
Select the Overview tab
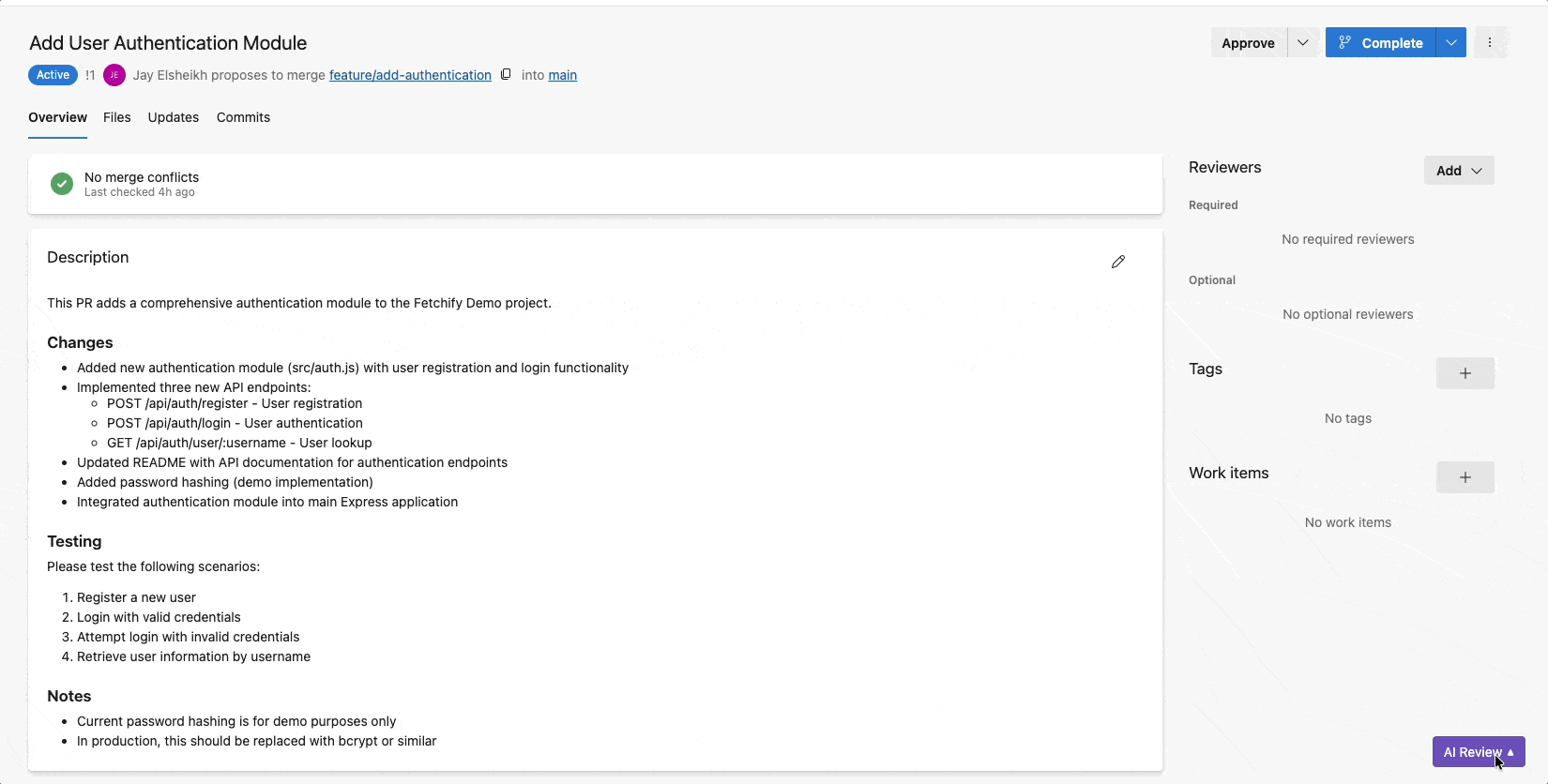[57, 117]
